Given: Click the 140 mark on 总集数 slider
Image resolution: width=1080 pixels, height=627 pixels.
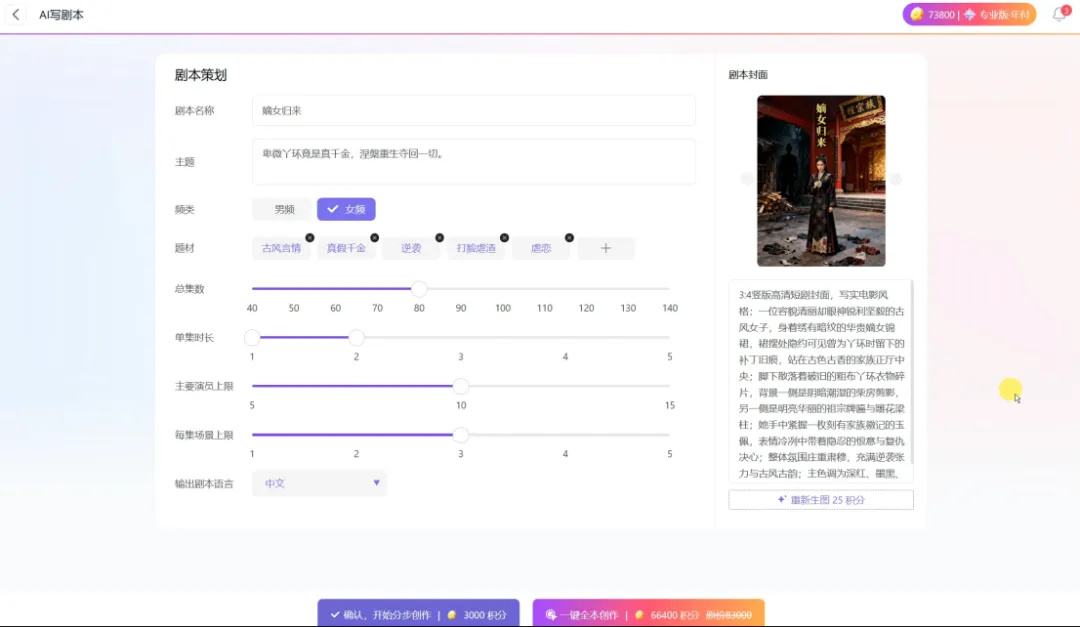Looking at the screenshot, I should pyautogui.click(x=669, y=308).
